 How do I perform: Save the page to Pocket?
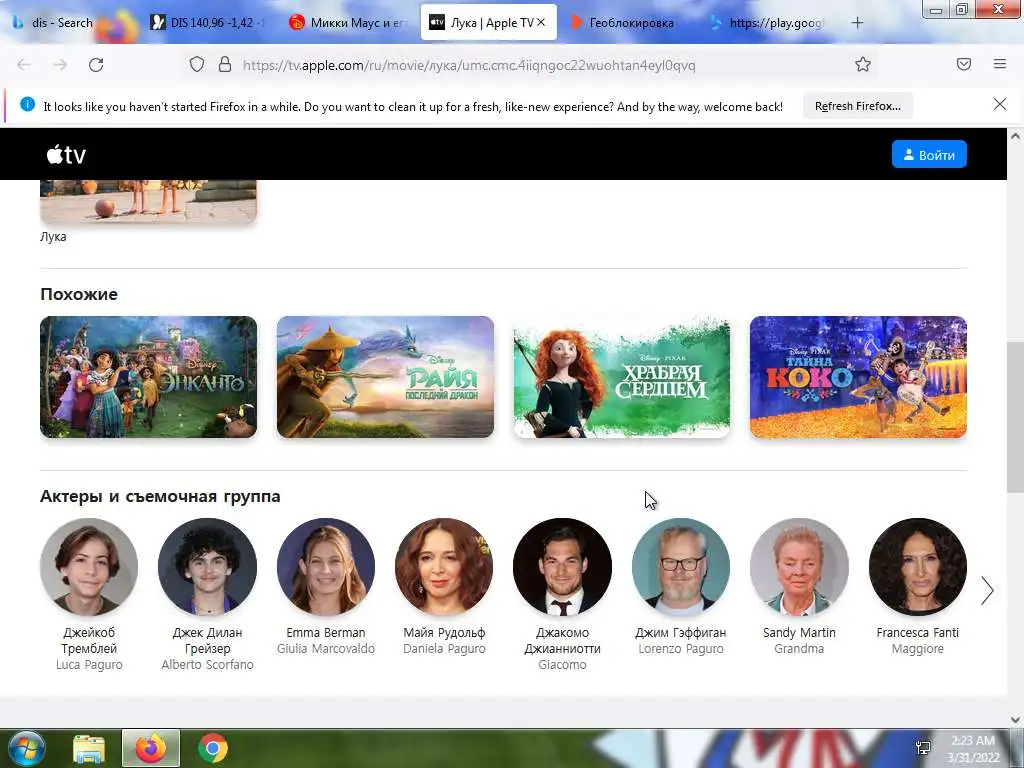[x=963, y=64]
